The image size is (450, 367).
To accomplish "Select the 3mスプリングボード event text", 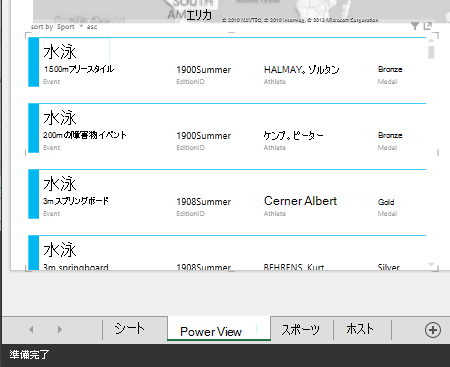I will (x=76, y=201).
